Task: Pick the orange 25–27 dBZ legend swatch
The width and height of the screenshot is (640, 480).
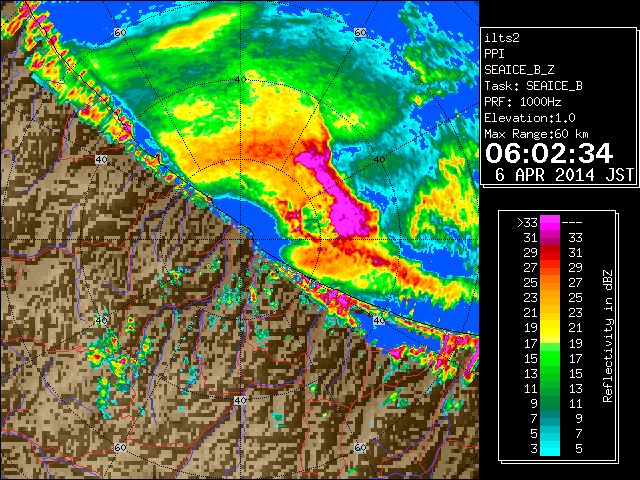Action: click(550, 283)
